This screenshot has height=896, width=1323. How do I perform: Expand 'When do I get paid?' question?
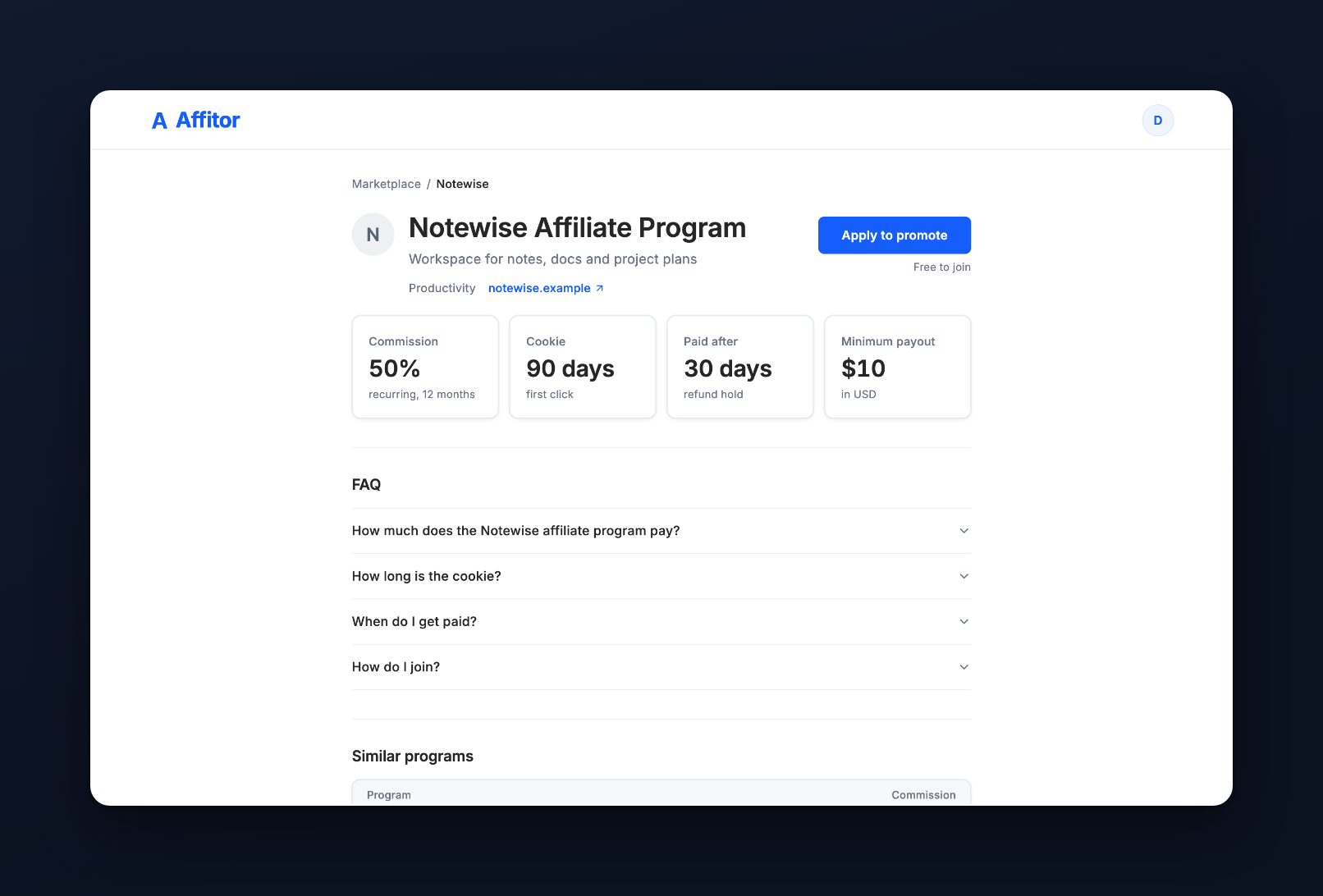[x=661, y=622]
